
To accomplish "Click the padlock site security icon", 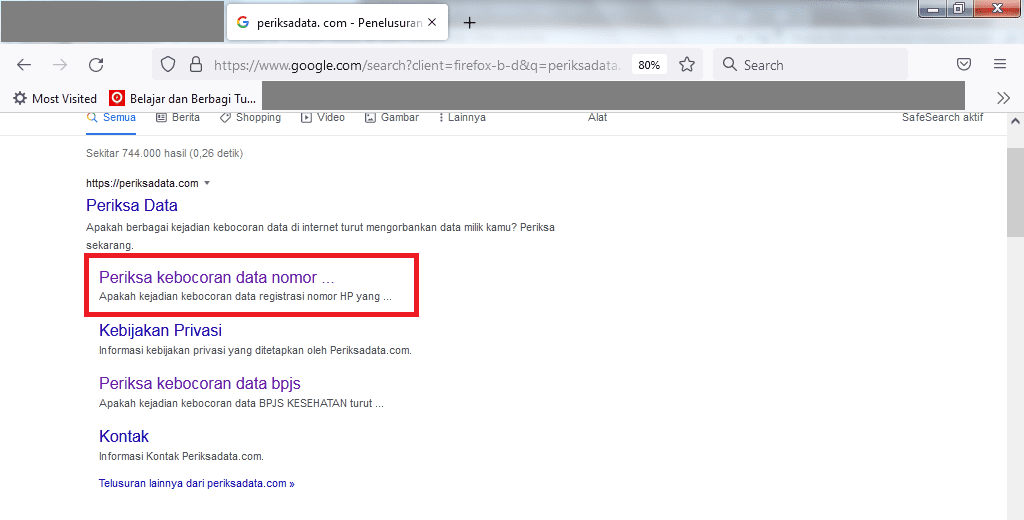I will (x=195, y=64).
